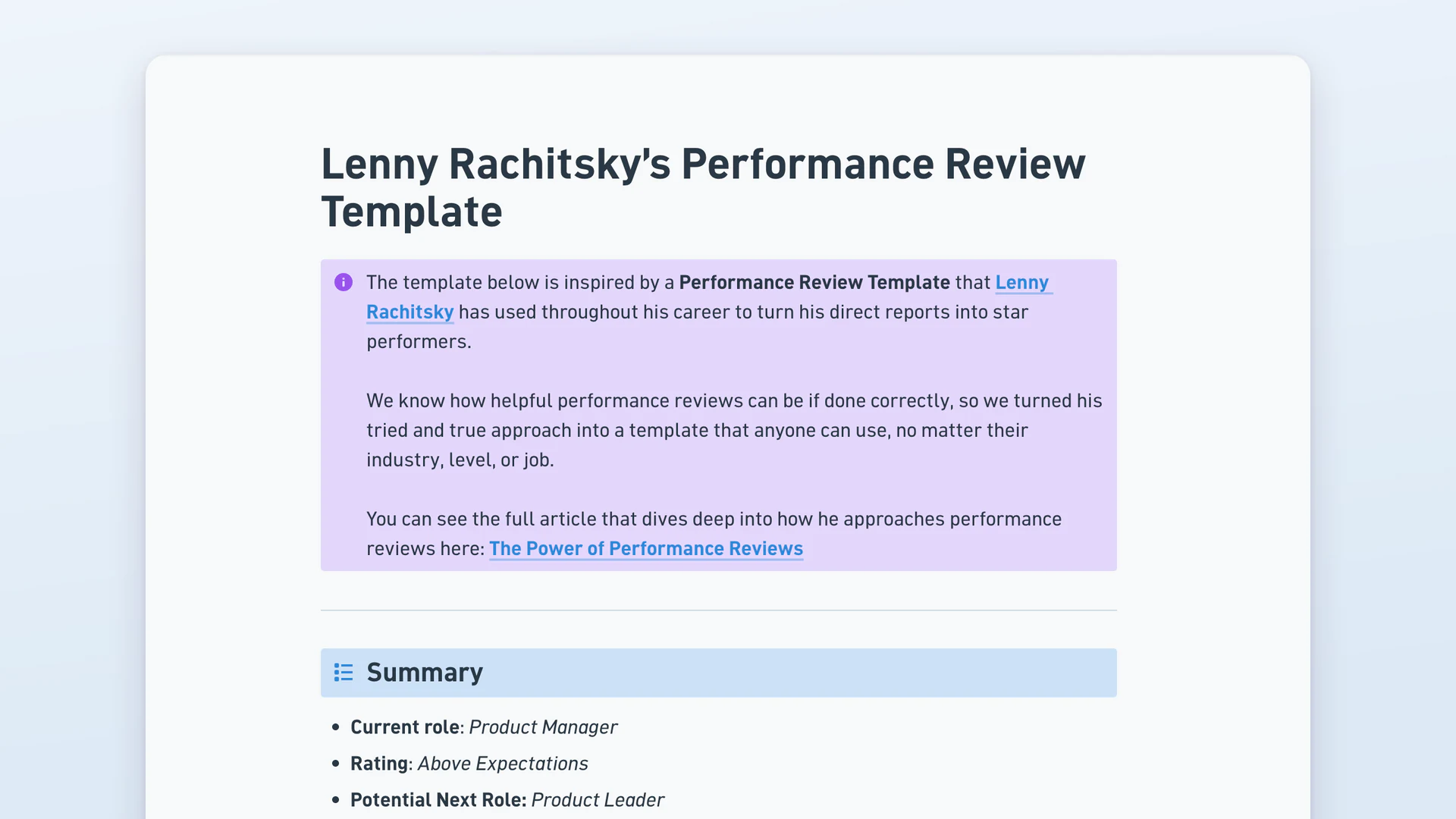Click the bold Performance Review Template text
The height and width of the screenshot is (819, 1456).
(814, 282)
